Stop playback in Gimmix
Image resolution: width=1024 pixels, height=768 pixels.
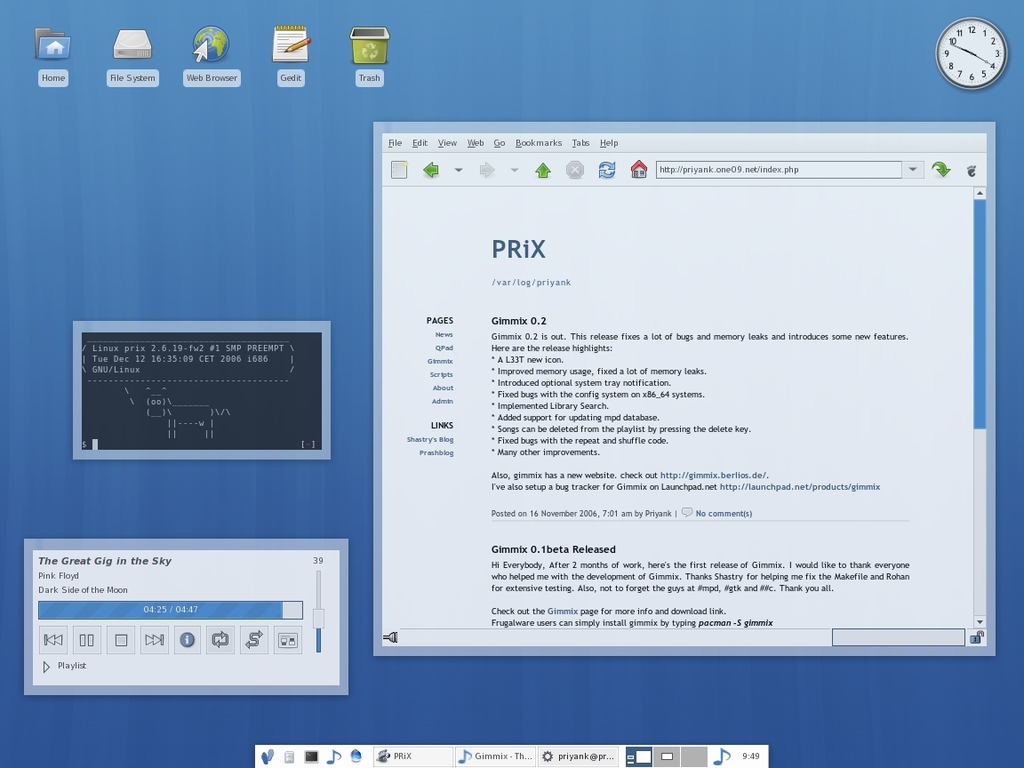(x=121, y=640)
